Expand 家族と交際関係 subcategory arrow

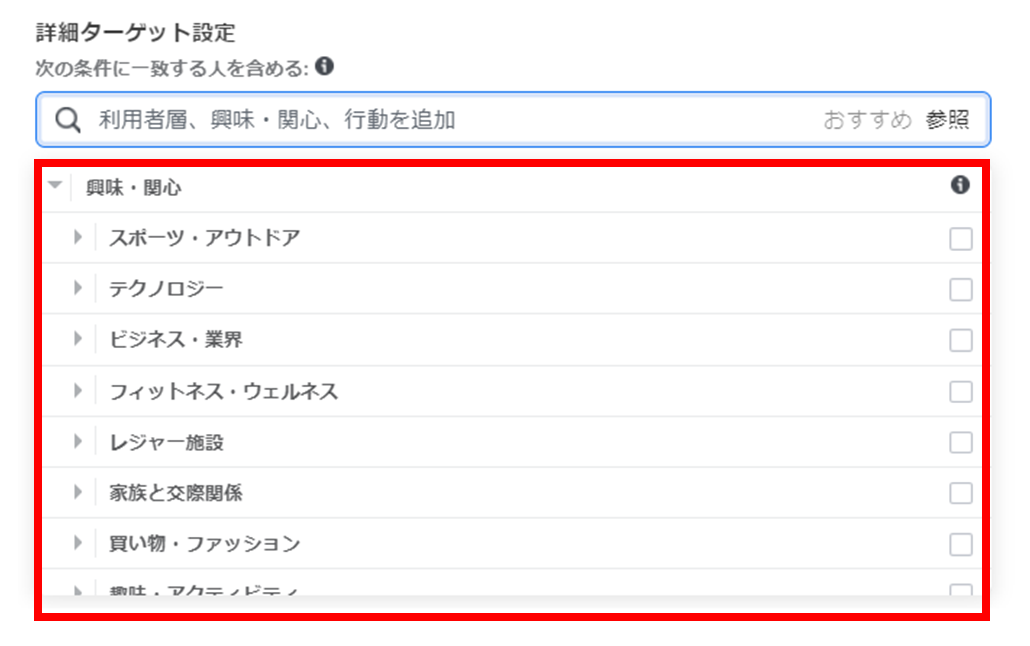pos(78,492)
